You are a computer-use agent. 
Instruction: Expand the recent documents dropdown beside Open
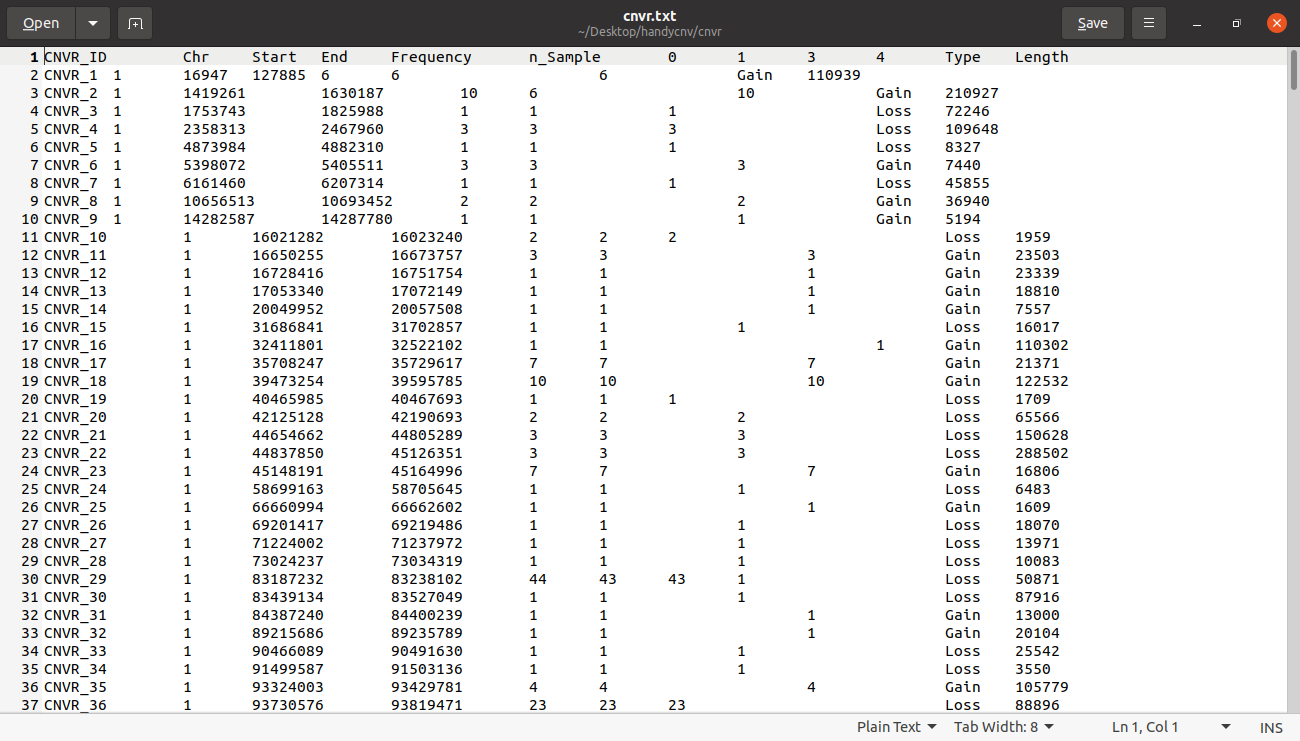click(x=91, y=22)
